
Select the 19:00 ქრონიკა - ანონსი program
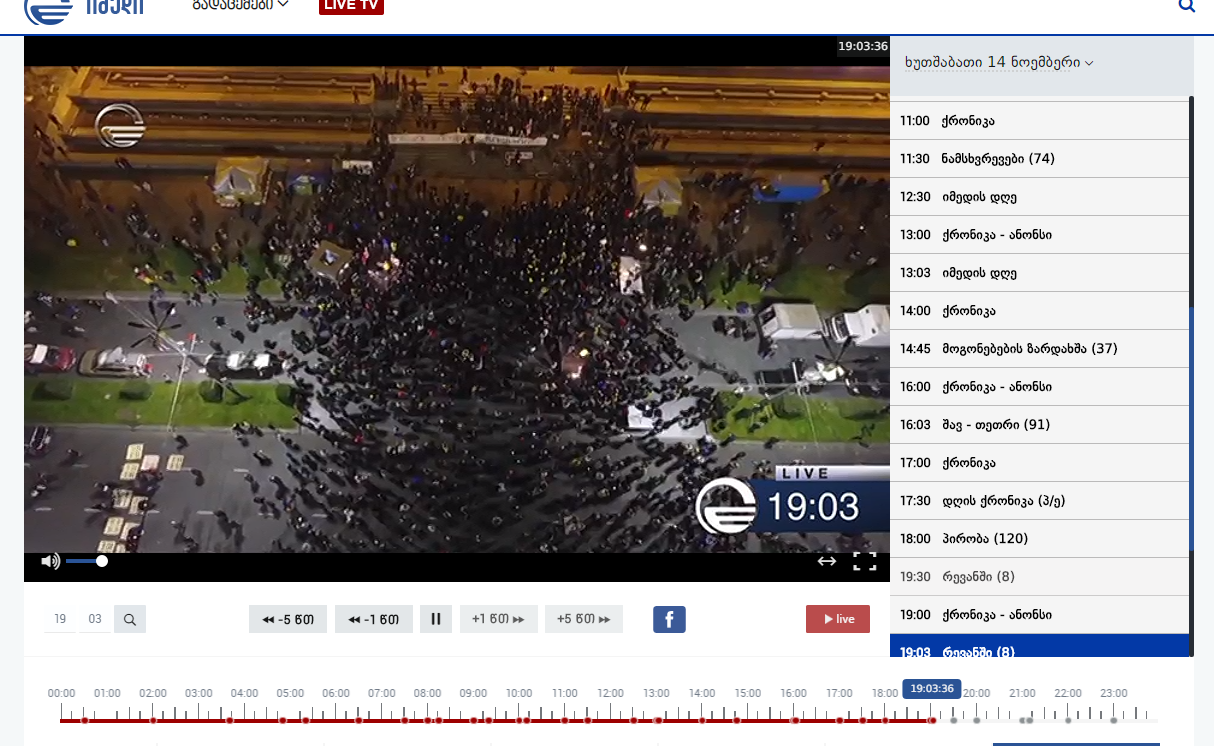[x=1039, y=615]
